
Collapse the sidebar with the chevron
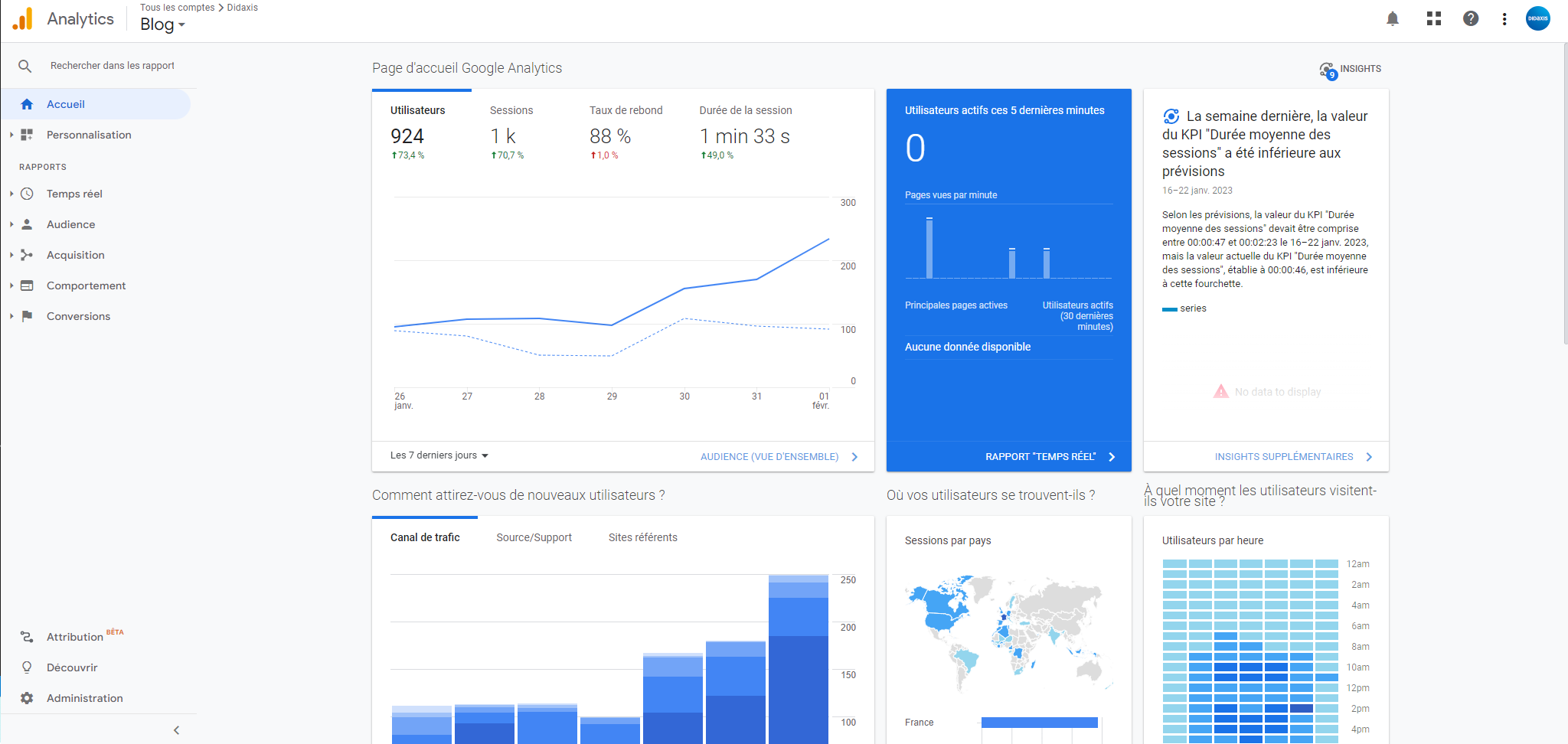pos(177,730)
